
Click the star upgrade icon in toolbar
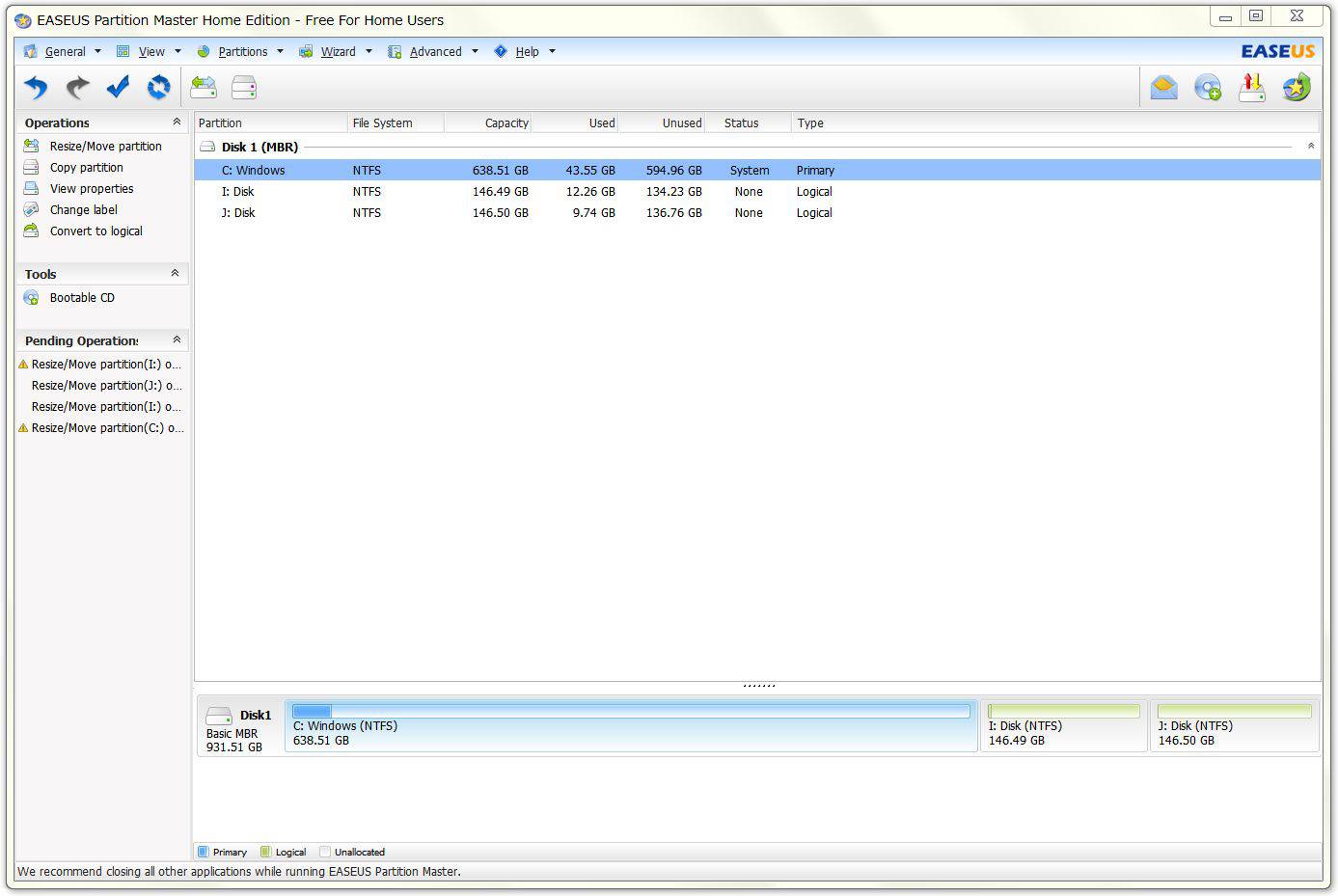tap(1297, 88)
